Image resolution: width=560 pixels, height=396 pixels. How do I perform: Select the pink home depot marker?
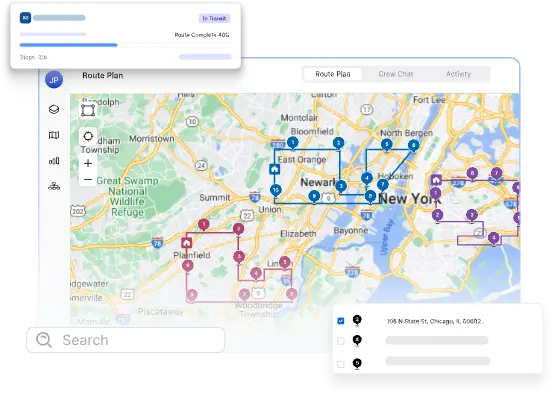(x=186, y=243)
